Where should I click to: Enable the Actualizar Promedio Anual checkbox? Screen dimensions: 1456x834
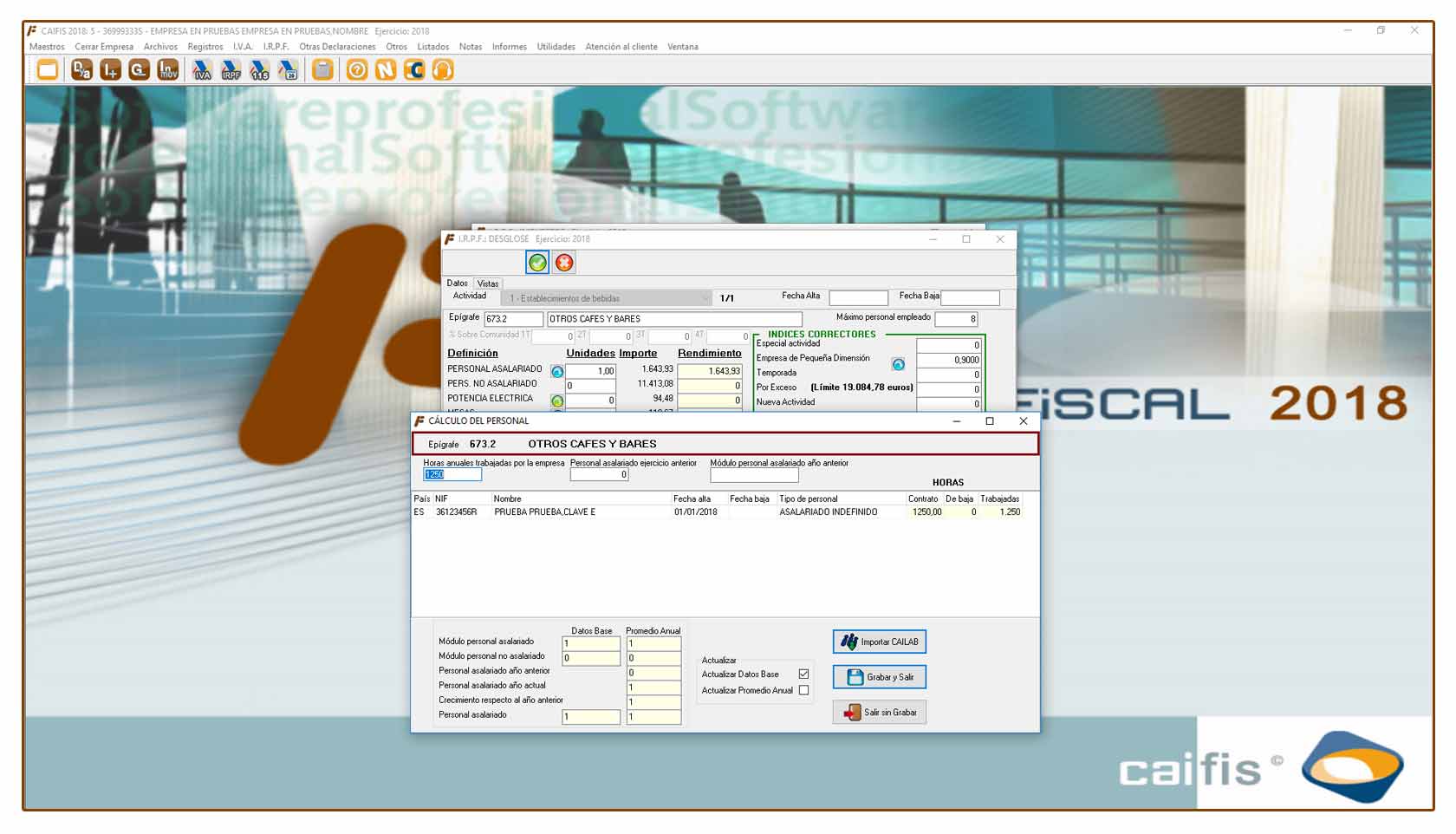[x=803, y=691]
